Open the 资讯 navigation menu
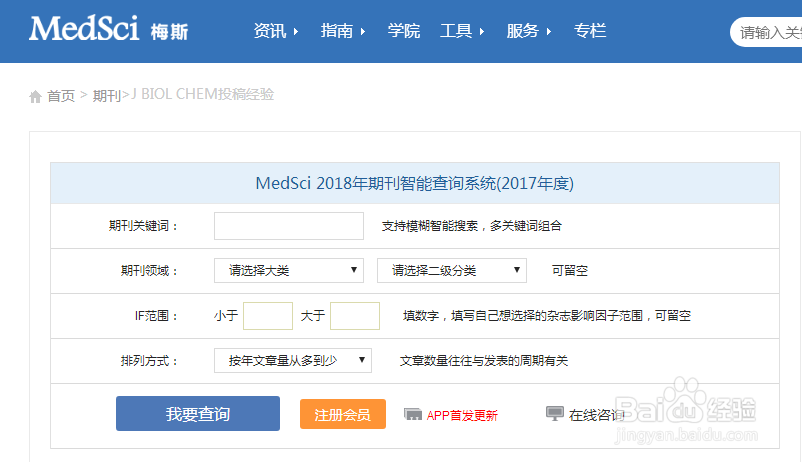The image size is (802, 462). click(x=276, y=31)
